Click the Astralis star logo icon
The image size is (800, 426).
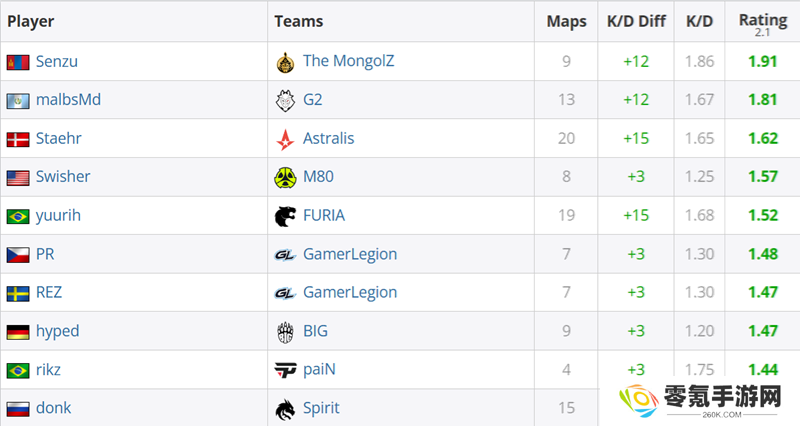pos(285,139)
